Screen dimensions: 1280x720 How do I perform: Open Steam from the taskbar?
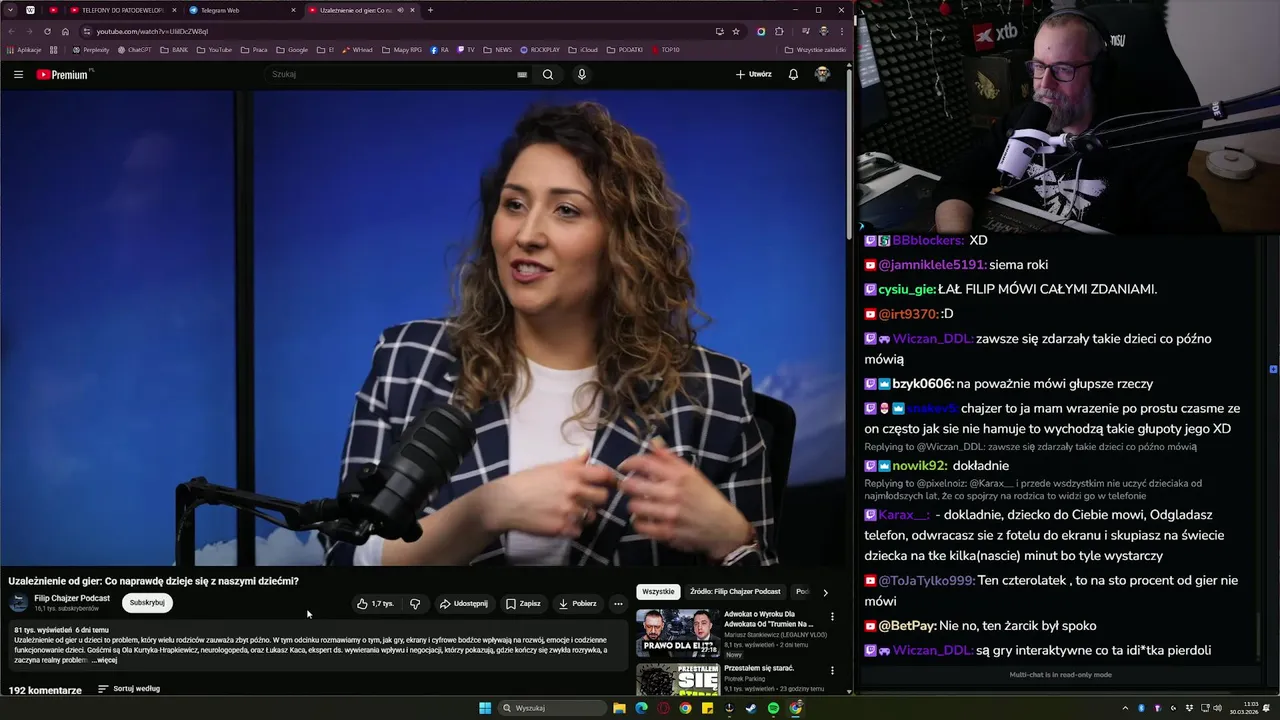(751, 708)
